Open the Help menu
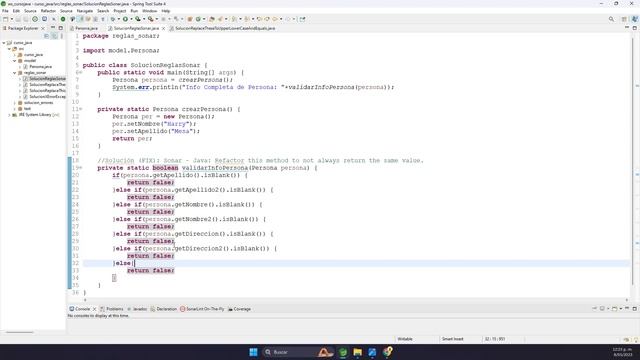The image size is (640, 360). [x=166, y=11]
